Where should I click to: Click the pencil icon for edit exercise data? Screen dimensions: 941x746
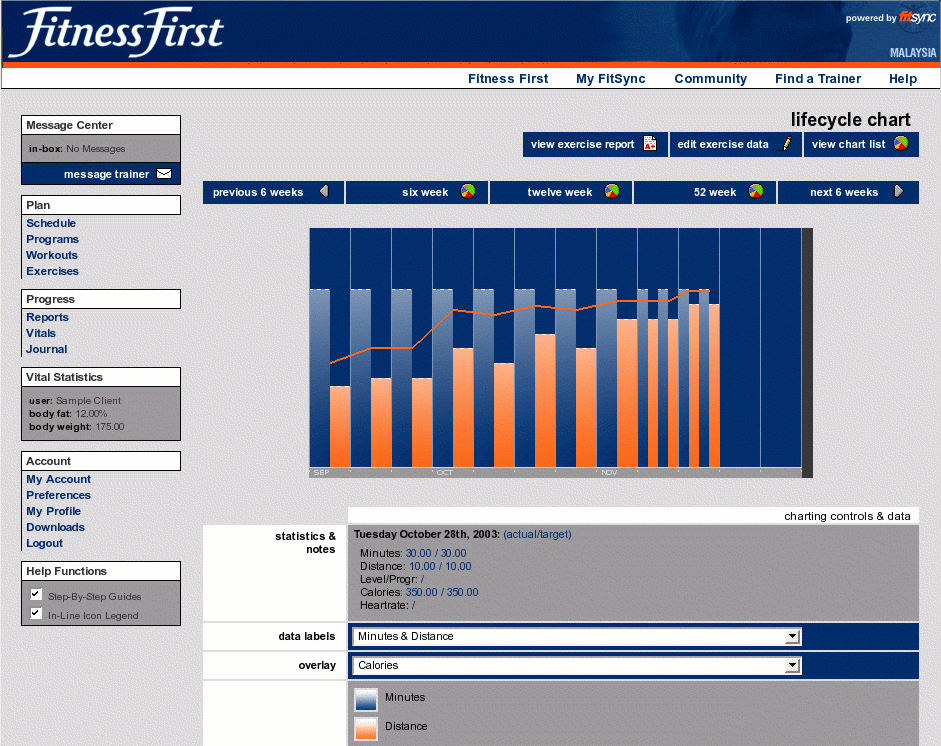786,143
